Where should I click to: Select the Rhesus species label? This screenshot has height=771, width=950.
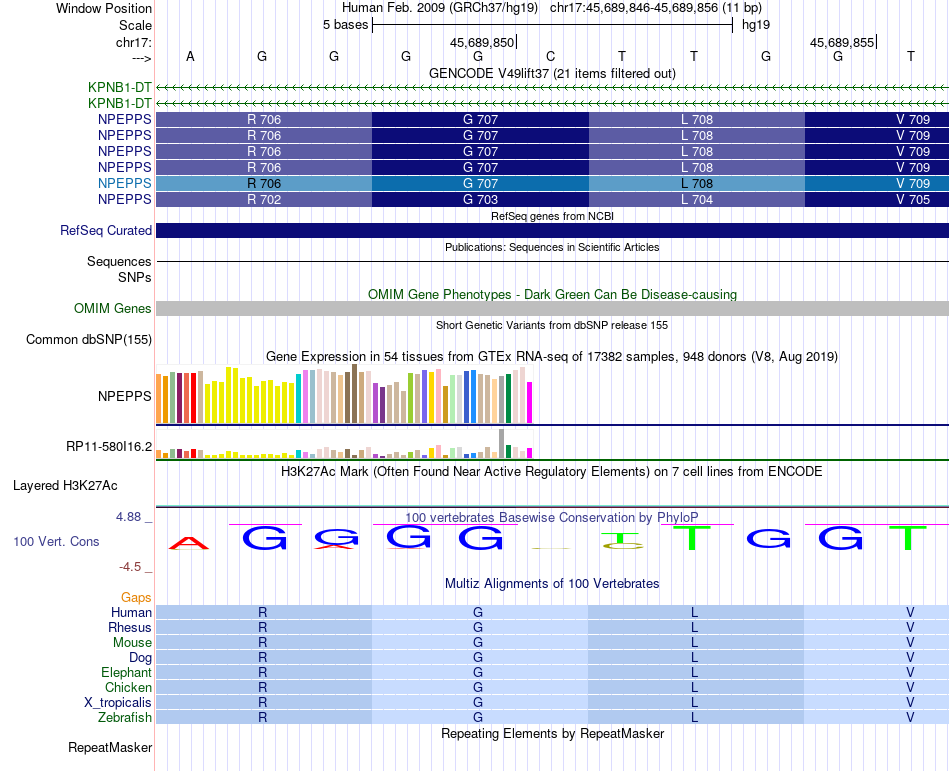[x=130, y=627]
